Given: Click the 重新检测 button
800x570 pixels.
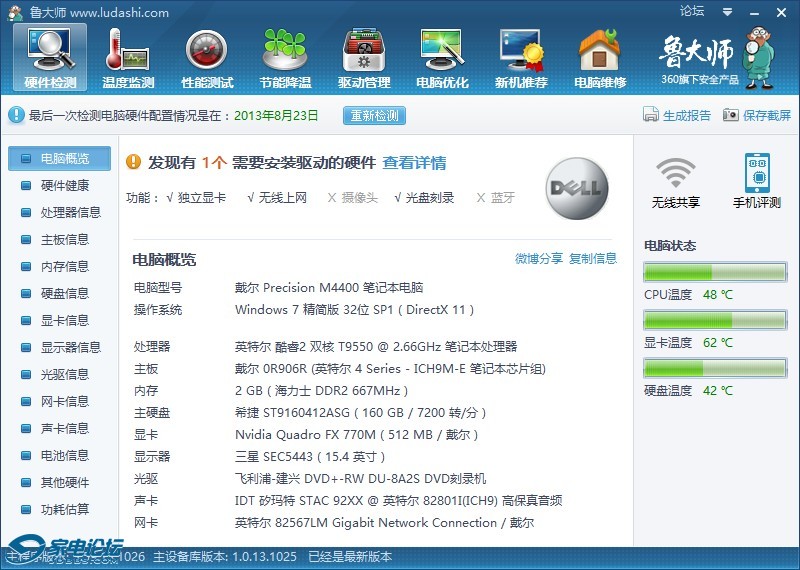Looking at the screenshot, I should point(375,115).
